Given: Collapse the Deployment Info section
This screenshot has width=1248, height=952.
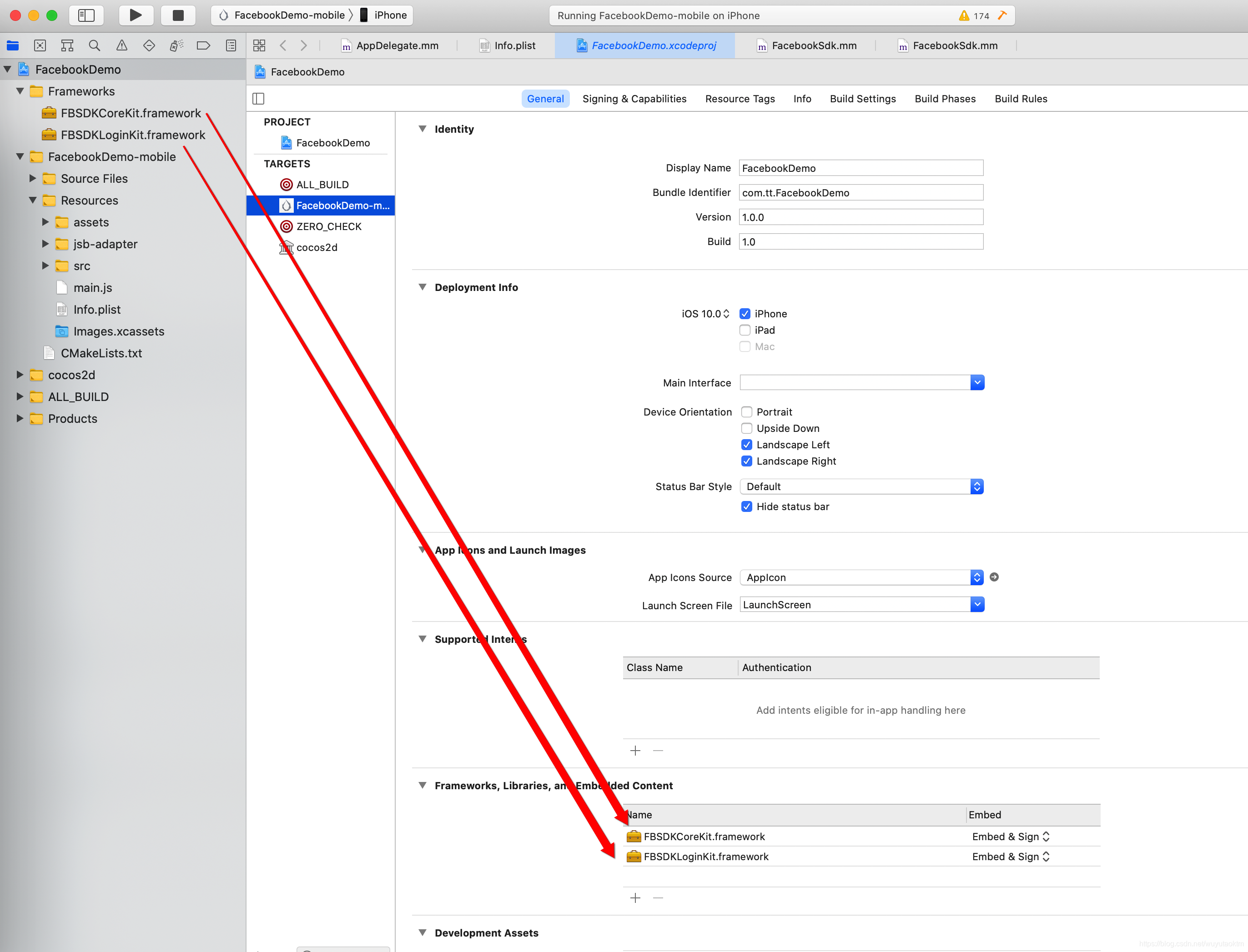Looking at the screenshot, I should pyautogui.click(x=422, y=287).
